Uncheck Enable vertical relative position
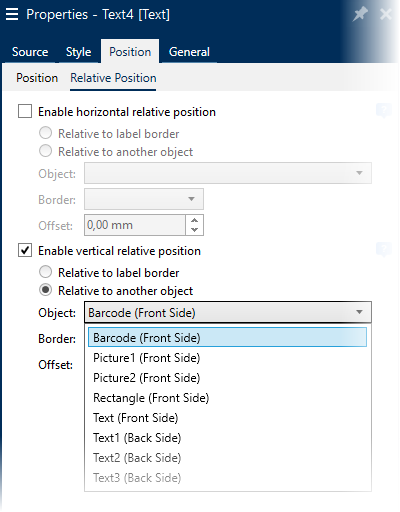This screenshot has height=512, width=400. tap(25, 250)
